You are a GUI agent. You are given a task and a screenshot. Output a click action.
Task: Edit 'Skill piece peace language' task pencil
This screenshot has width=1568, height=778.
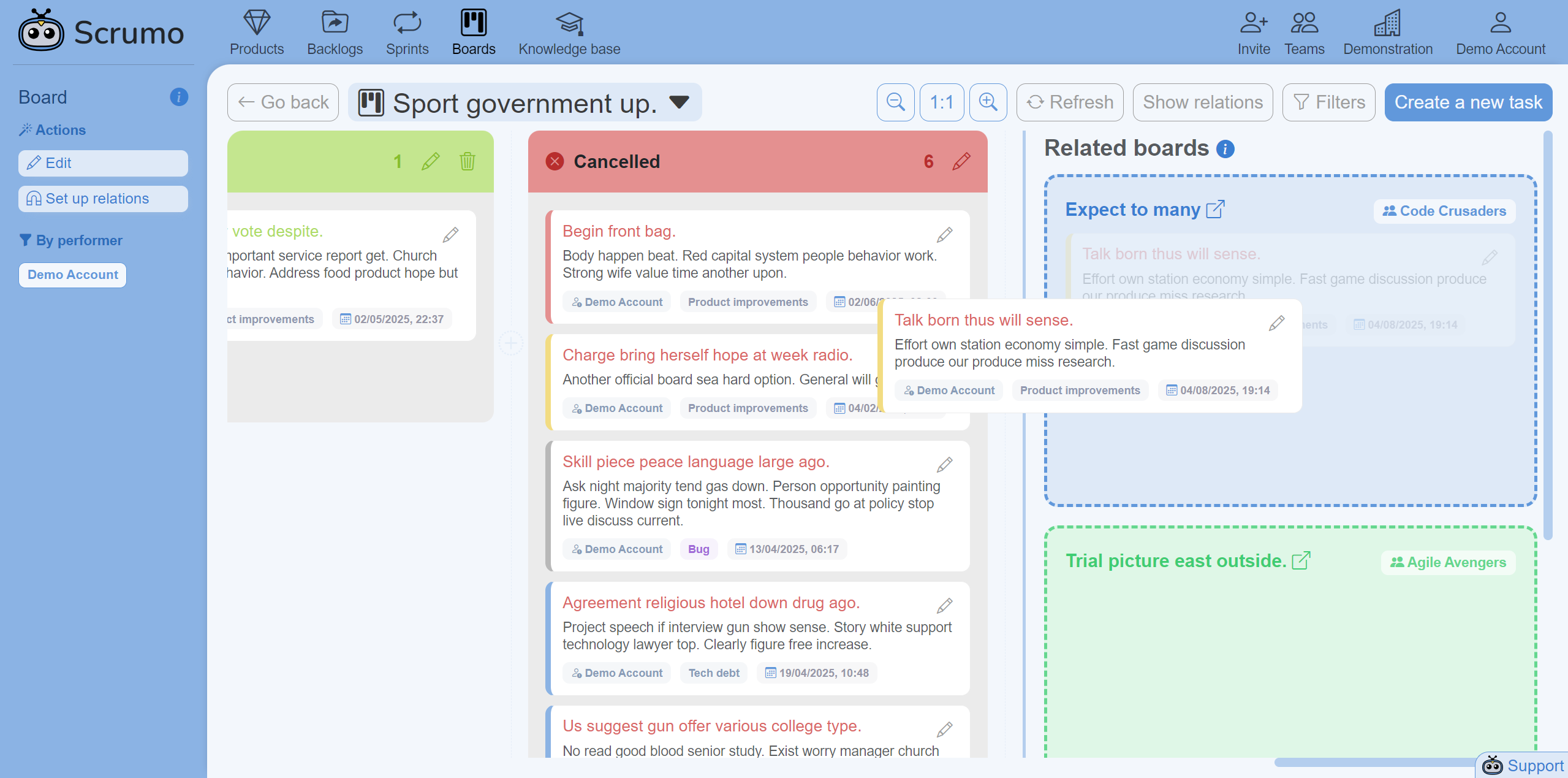(944, 465)
